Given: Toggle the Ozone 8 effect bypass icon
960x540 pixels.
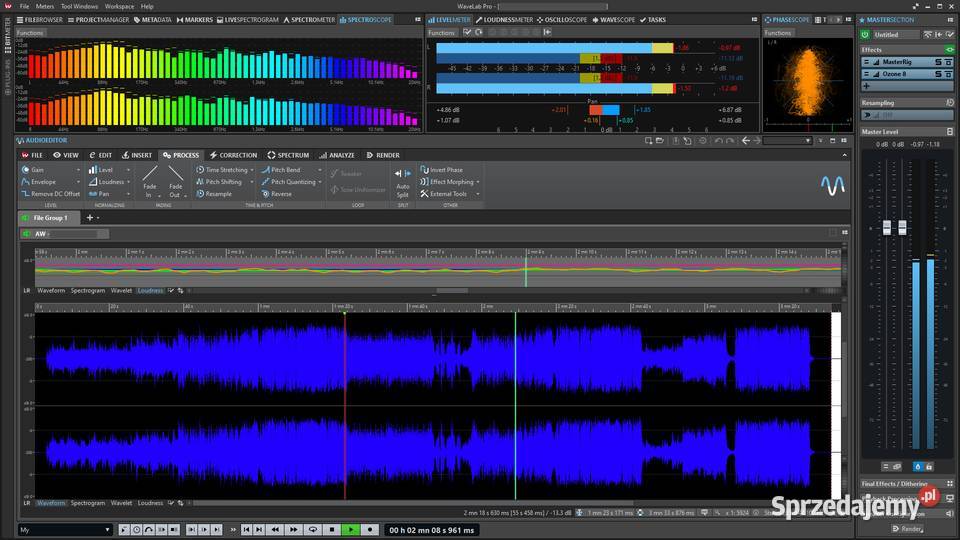Looking at the screenshot, I should (x=948, y=73).
